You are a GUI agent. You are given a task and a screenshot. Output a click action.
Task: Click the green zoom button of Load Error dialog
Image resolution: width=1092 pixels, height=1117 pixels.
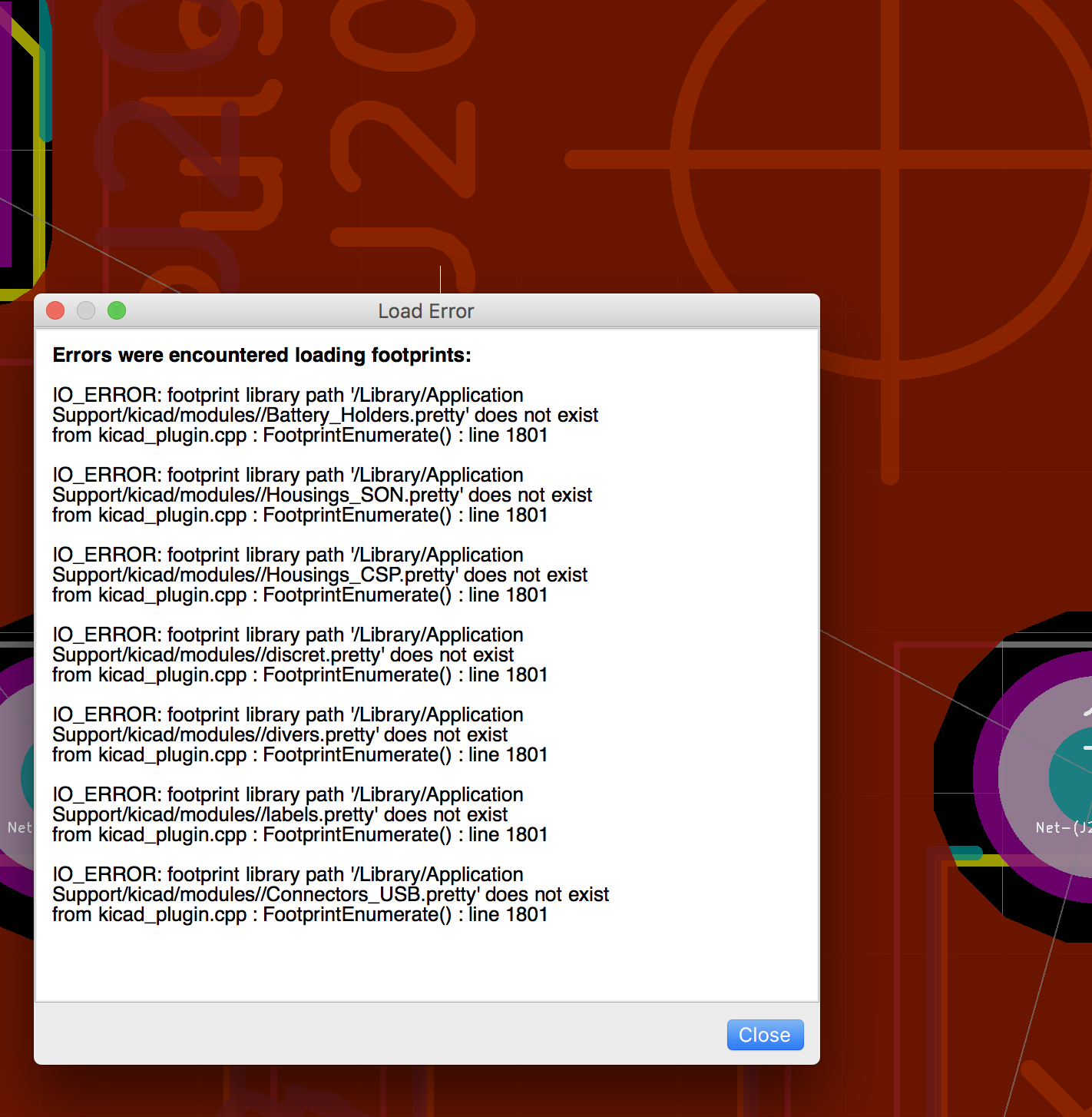[117, 310]
